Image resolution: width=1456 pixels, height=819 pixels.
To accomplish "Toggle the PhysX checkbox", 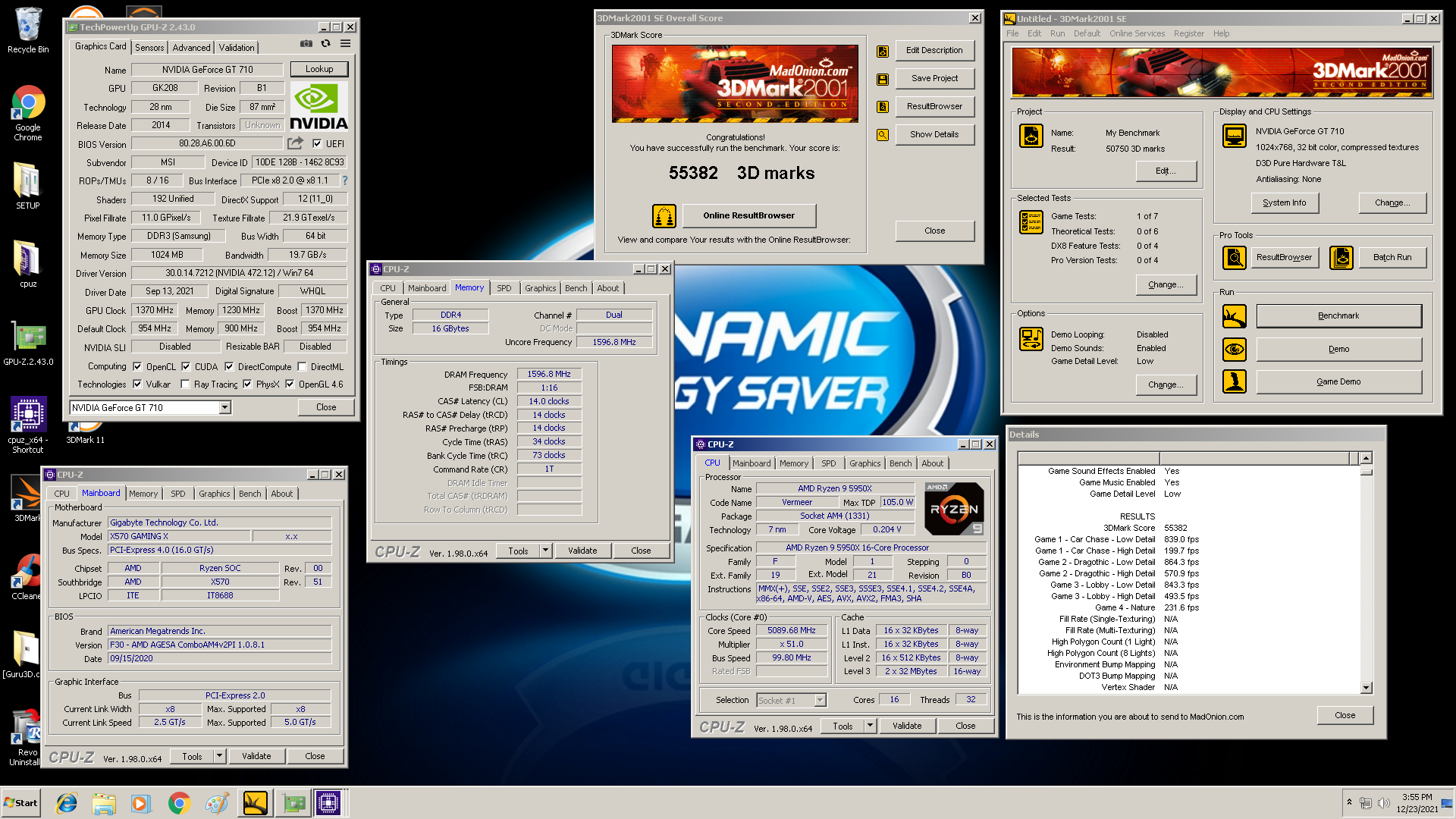I will 247,384.
